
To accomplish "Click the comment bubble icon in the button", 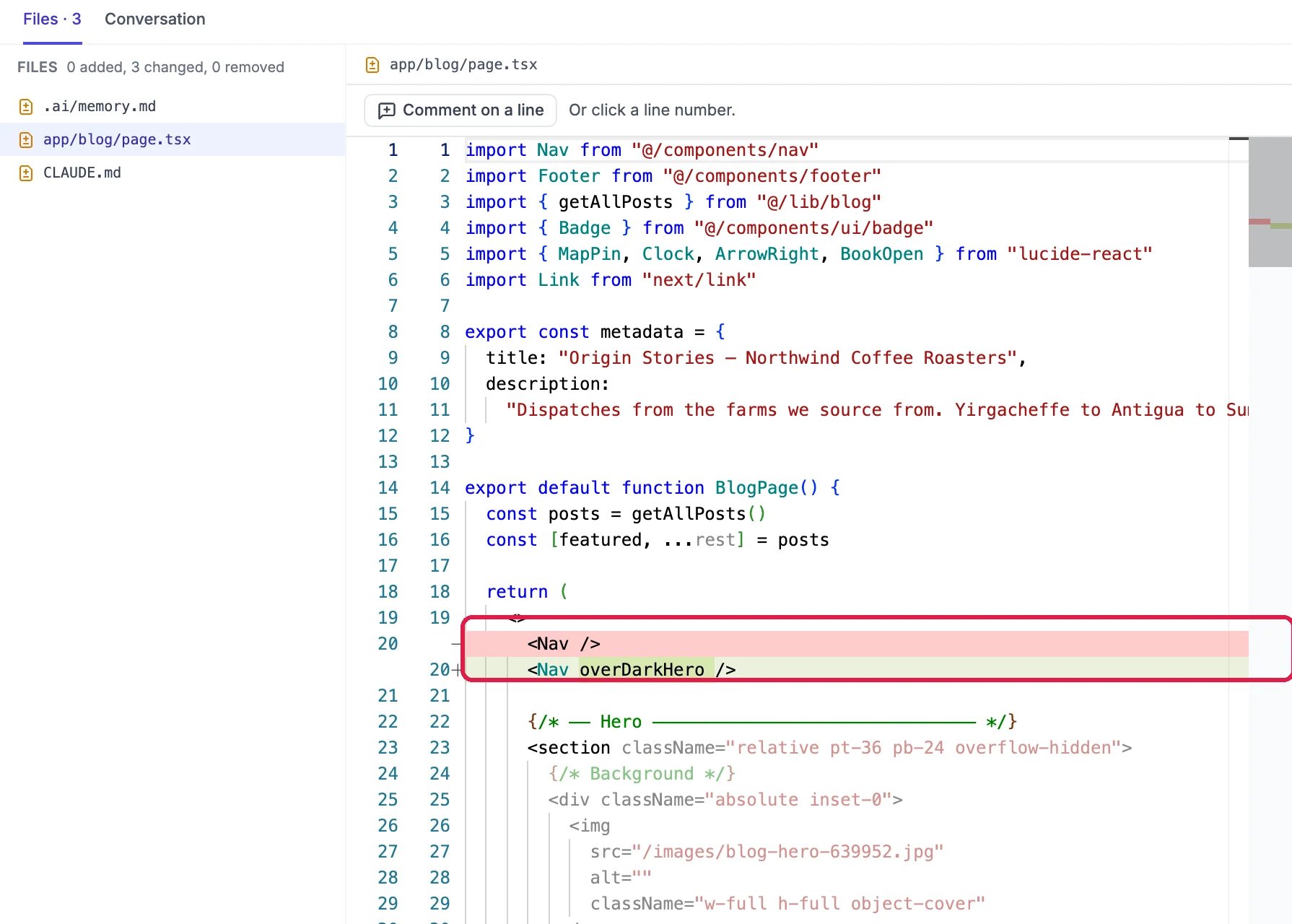I will 387,110.
